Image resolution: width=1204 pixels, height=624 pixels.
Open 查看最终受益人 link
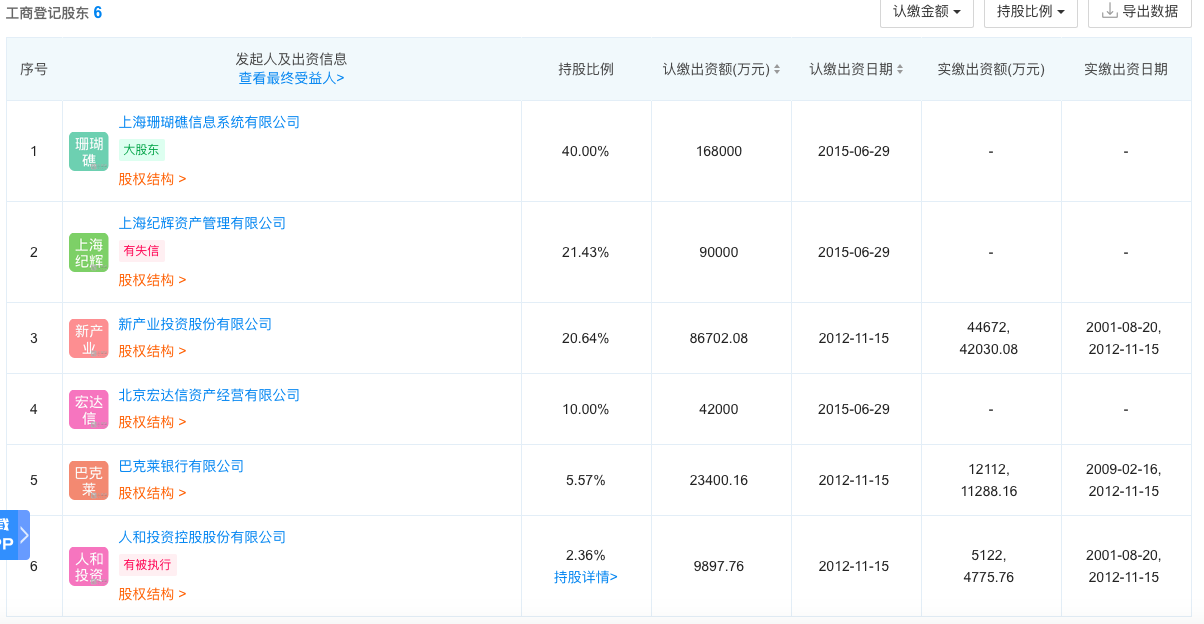pos(291,78)
